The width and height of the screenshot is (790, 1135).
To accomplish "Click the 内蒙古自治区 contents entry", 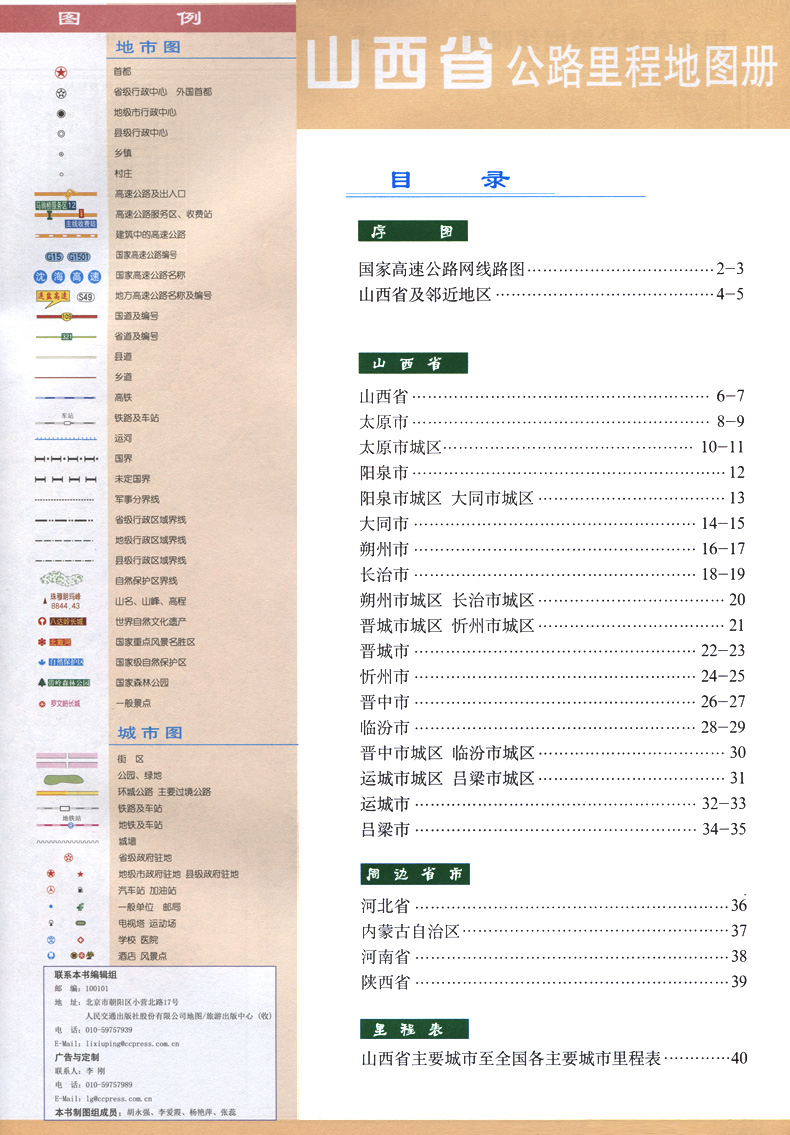I will (554, 932).
